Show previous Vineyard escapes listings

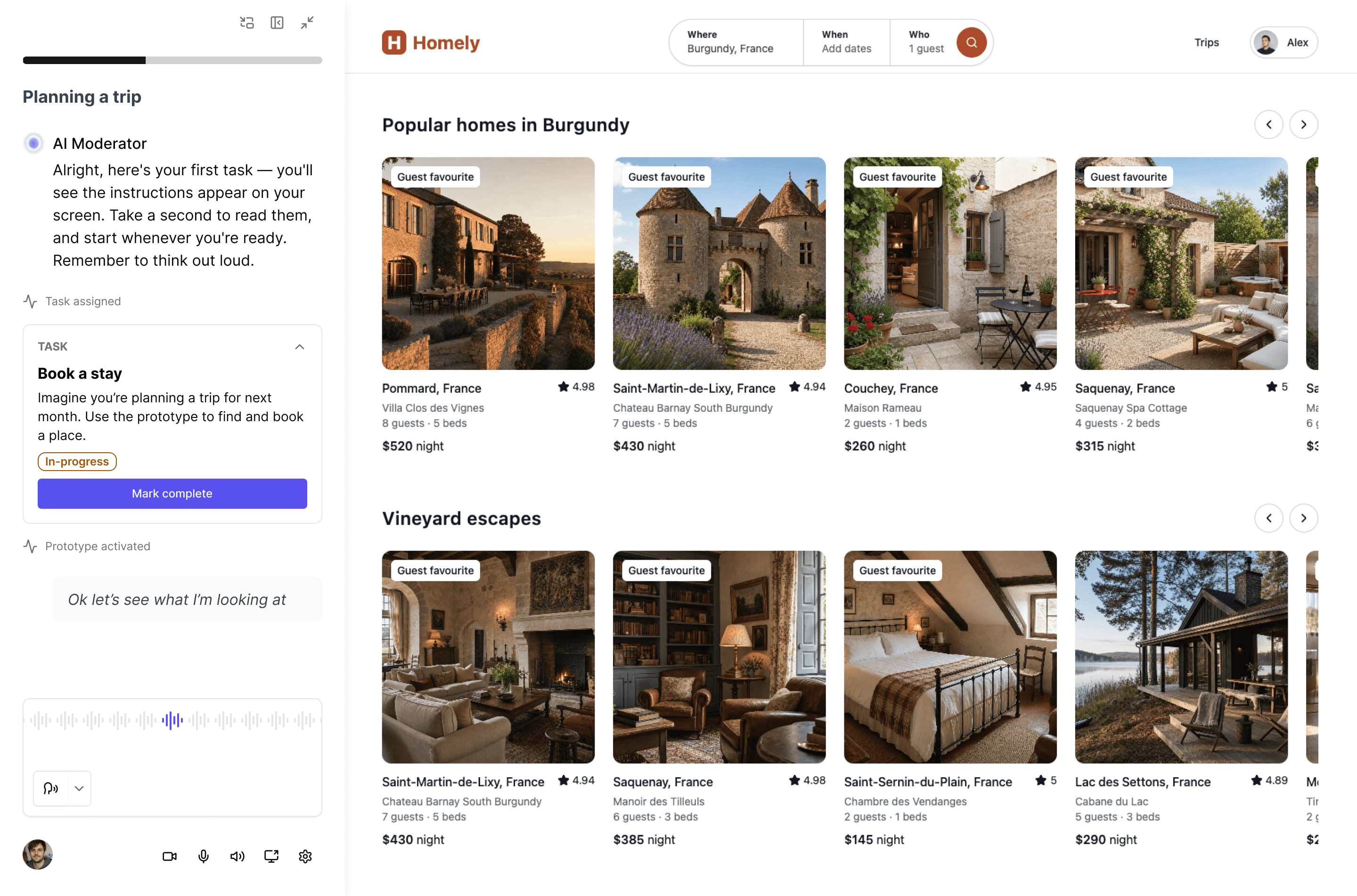1268,518
